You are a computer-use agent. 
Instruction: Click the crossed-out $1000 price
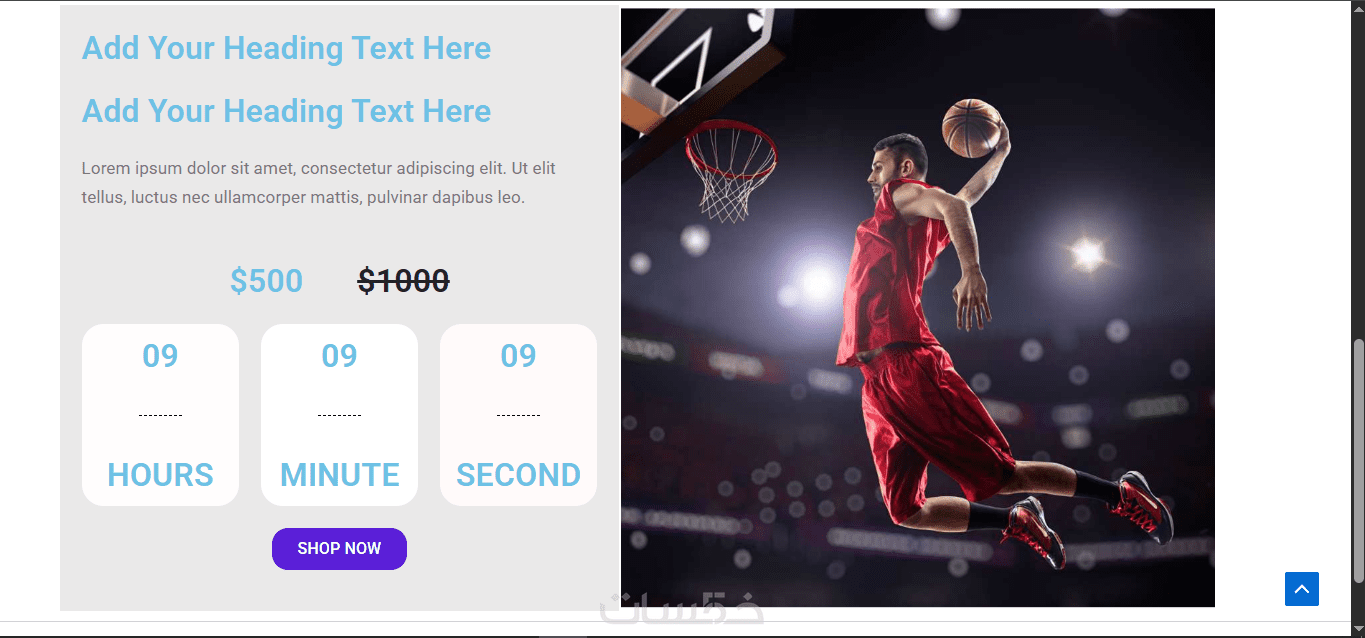[x=403, y=281]
